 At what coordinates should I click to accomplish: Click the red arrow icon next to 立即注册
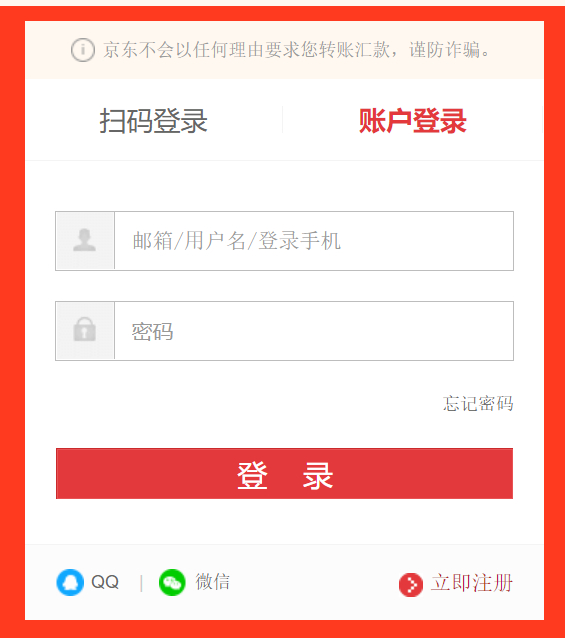[411, 585]
